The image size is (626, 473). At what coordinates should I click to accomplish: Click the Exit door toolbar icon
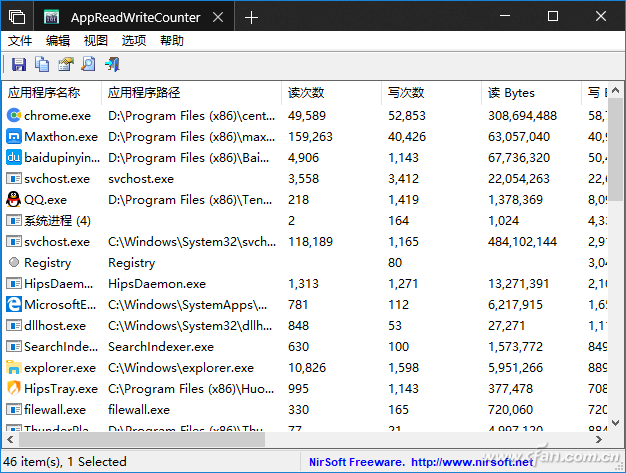pyautogui.click(x=112, y=64)
